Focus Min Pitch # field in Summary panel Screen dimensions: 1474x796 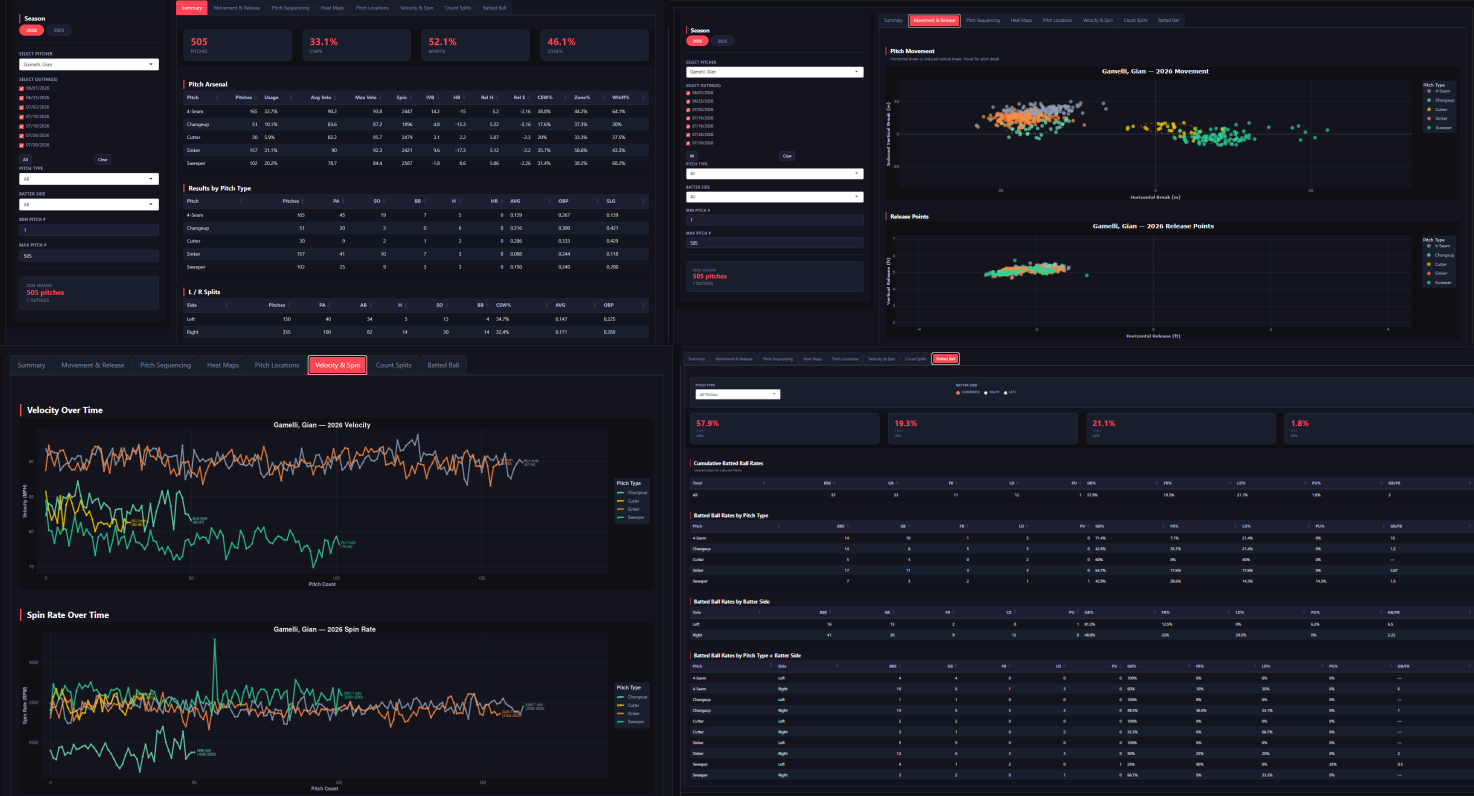click(89, 230)
